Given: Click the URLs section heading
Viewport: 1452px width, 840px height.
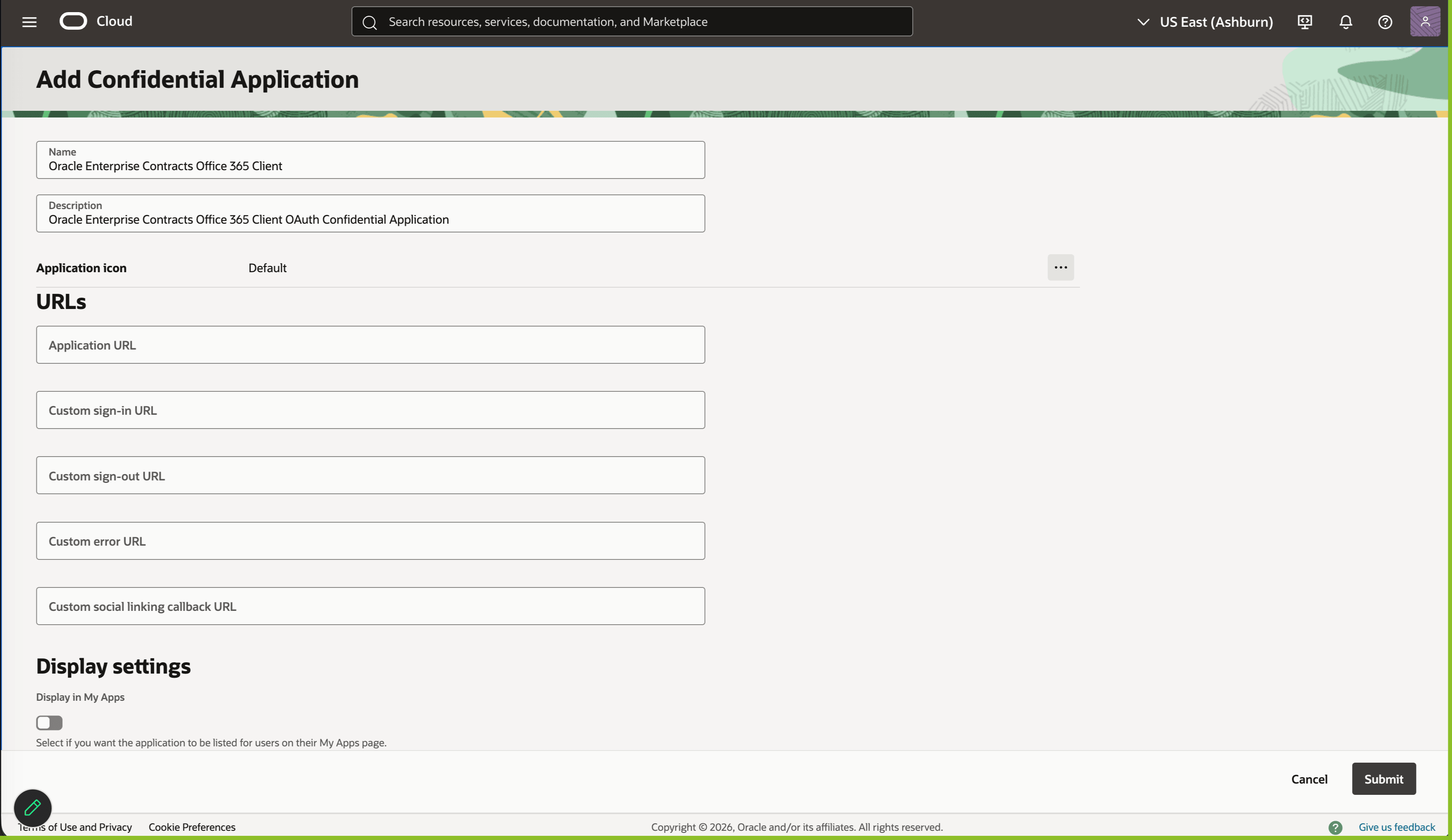Looking at the screenshot, I should (x=61, y=301).
